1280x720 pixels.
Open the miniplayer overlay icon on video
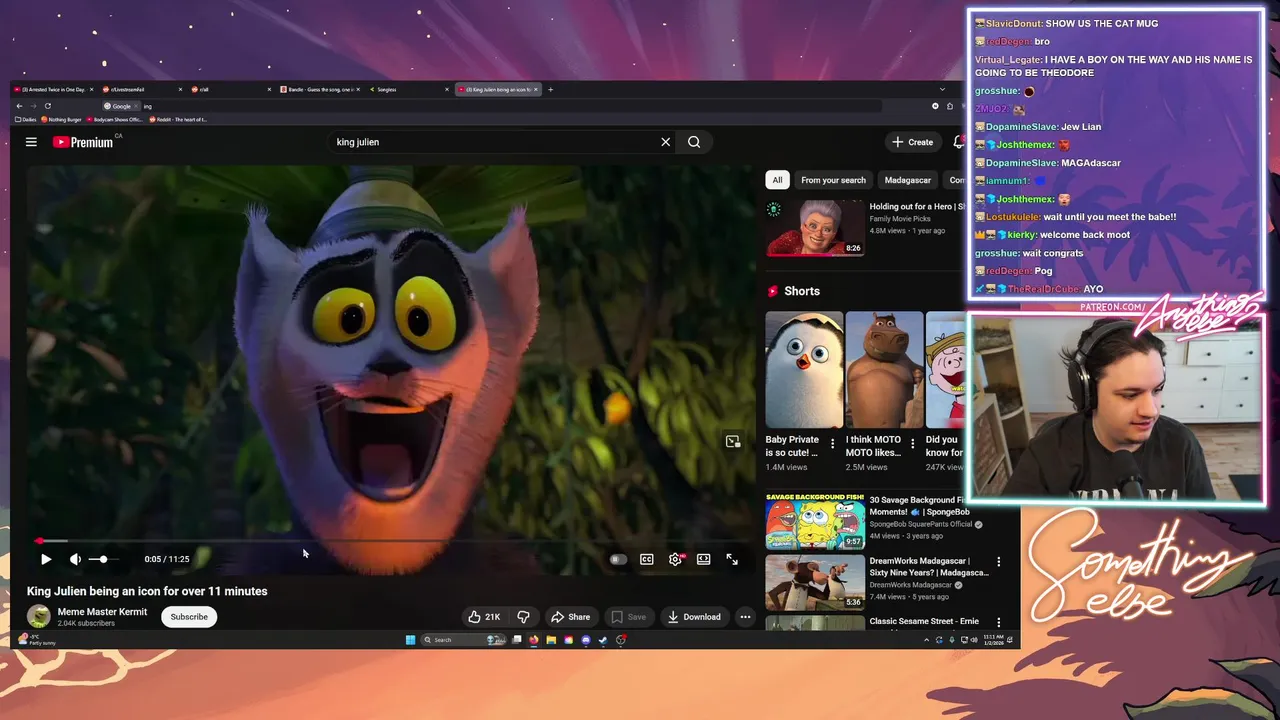[x=733, y=441]
